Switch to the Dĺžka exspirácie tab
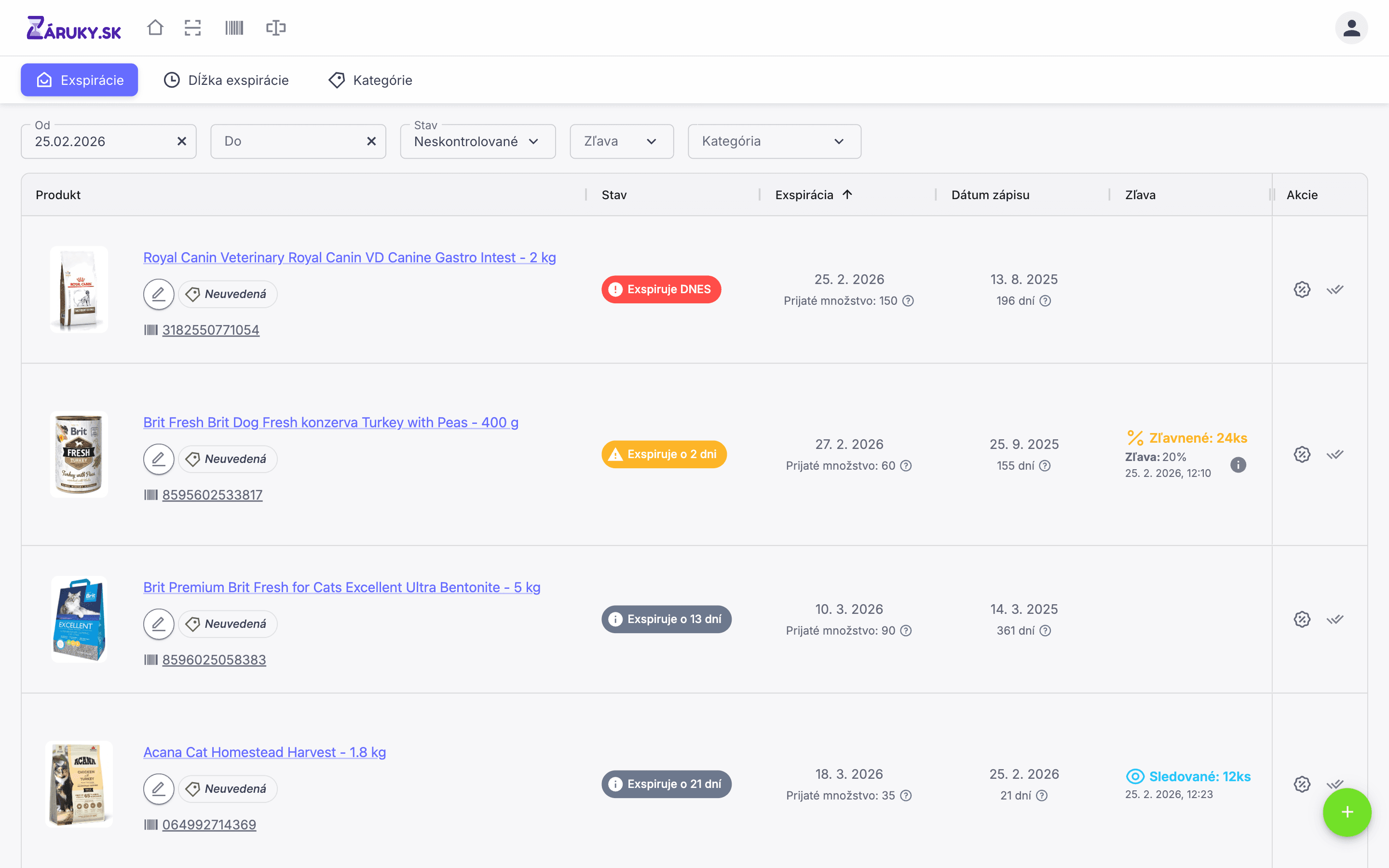The height and width of the screenshot is (868, 1389). (226, 80)
